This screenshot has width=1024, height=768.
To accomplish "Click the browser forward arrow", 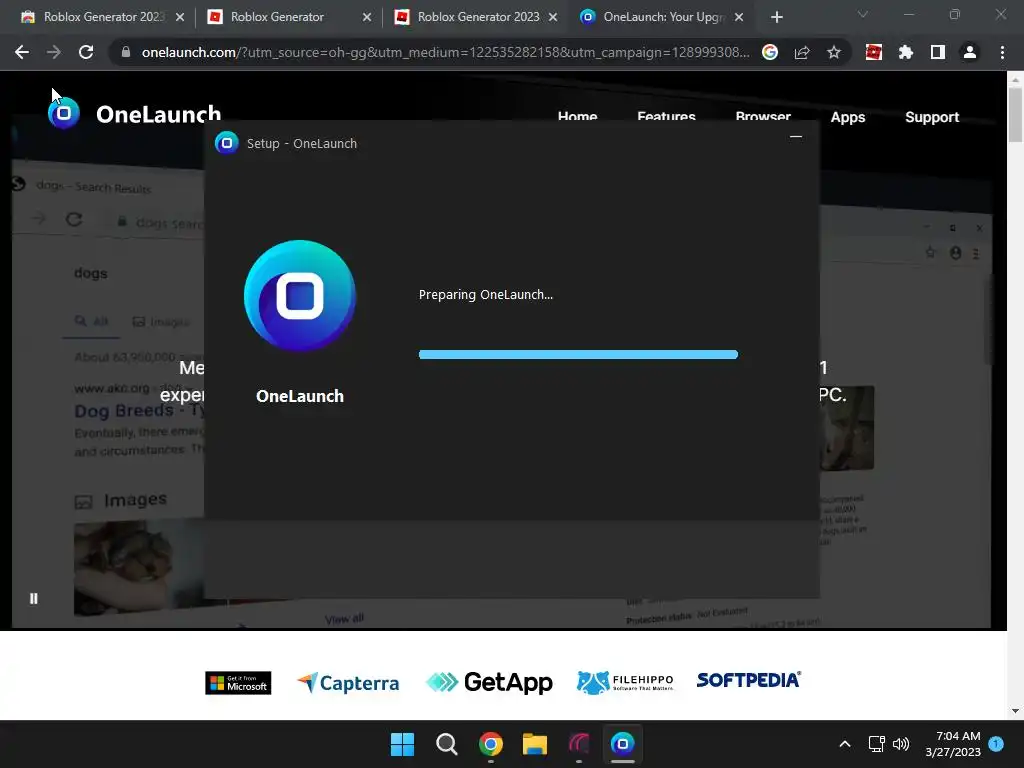I will [54, 52].
